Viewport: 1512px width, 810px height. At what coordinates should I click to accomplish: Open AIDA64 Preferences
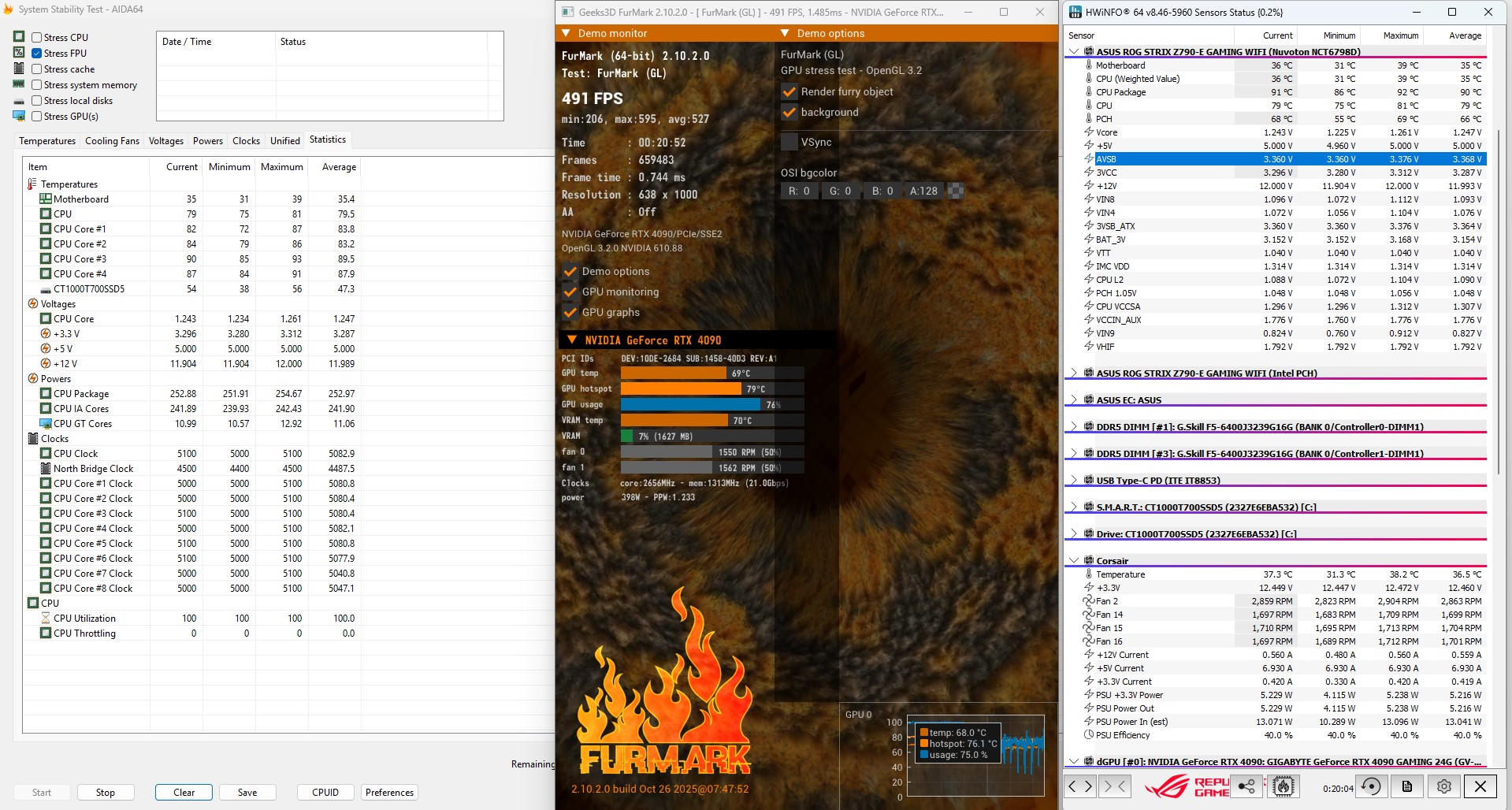pyautogui.click(x=389, y=793)
